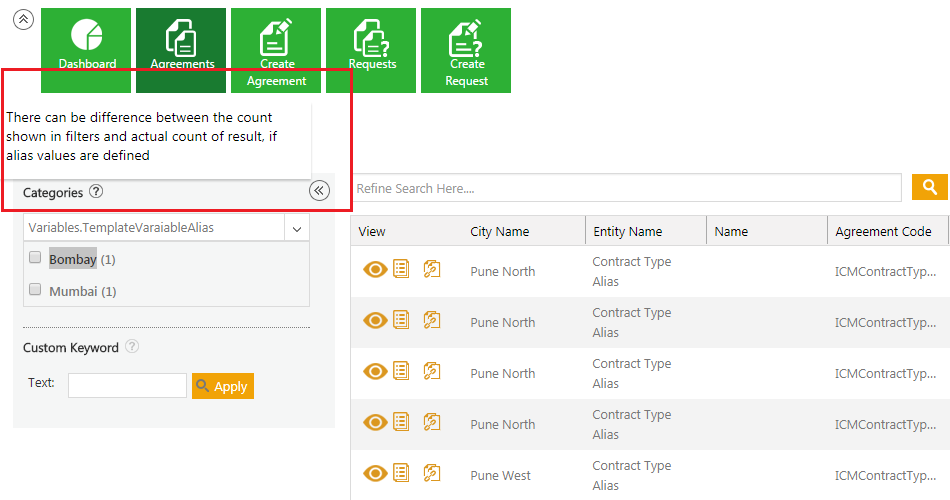This screenshot has height=500, width=950.
Task: Click the help icon next to Categories
Action: (96, 192)
